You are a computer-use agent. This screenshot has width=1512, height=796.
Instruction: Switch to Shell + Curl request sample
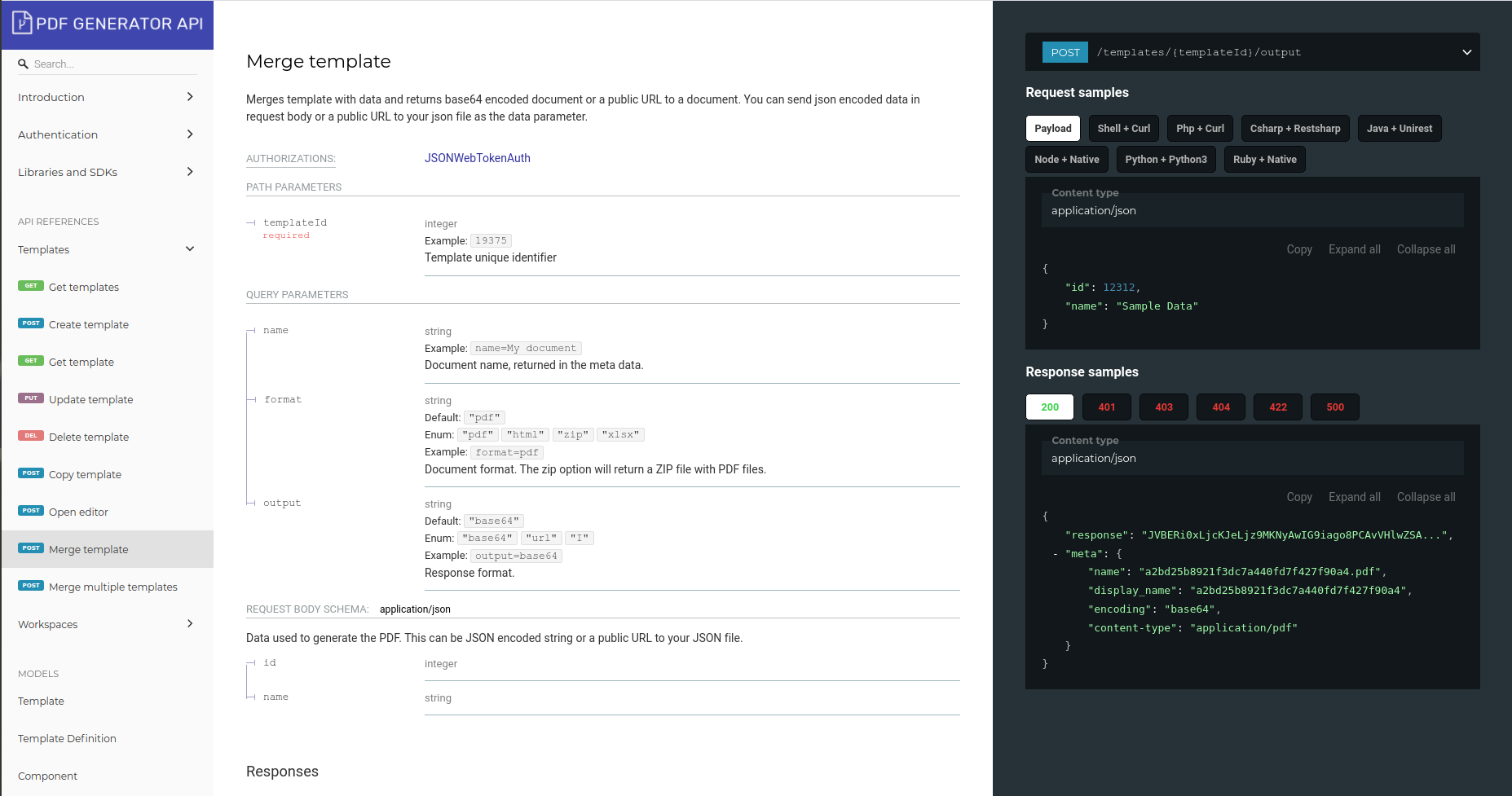(x=1123, y=128)
